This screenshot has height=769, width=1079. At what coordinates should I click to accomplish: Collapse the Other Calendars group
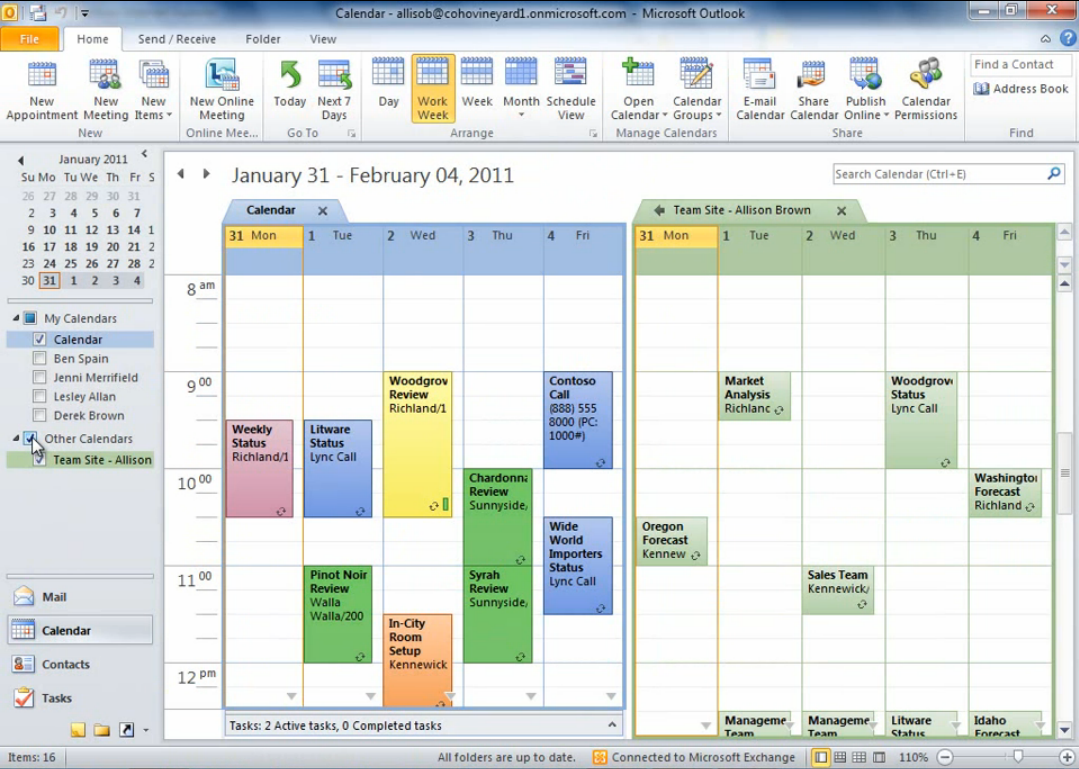point(16,438)
